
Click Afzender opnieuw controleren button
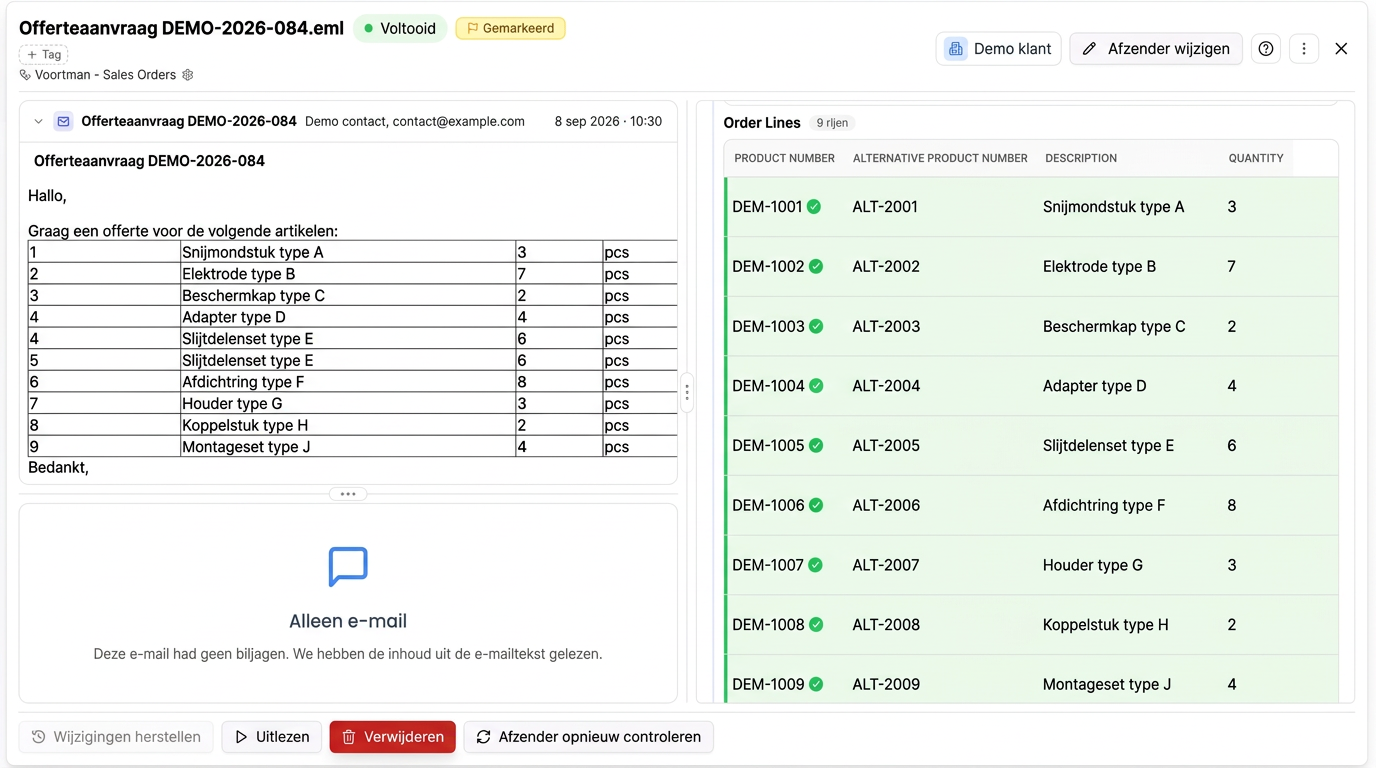tap(588, 737)
